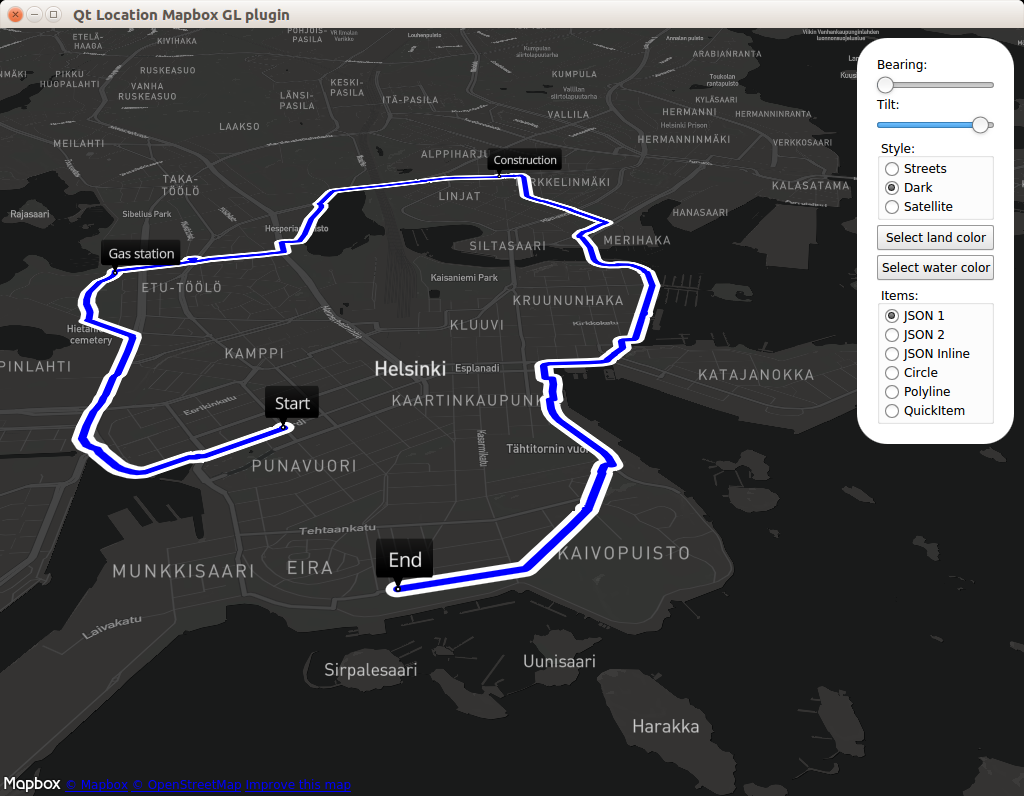Click the middle of the Bearing slider track

click(935, 85)
